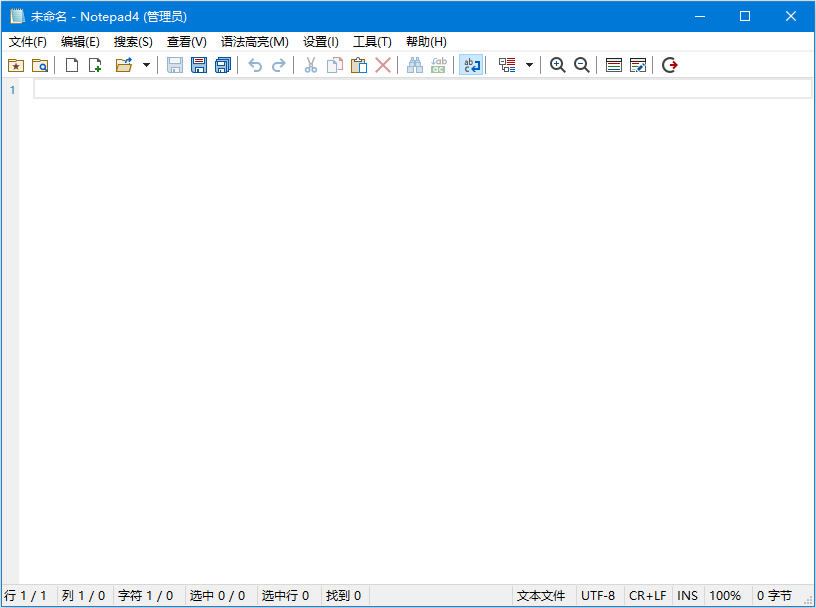
Task: Open the 语法高亮(M) menu
Action: (254, 41)
